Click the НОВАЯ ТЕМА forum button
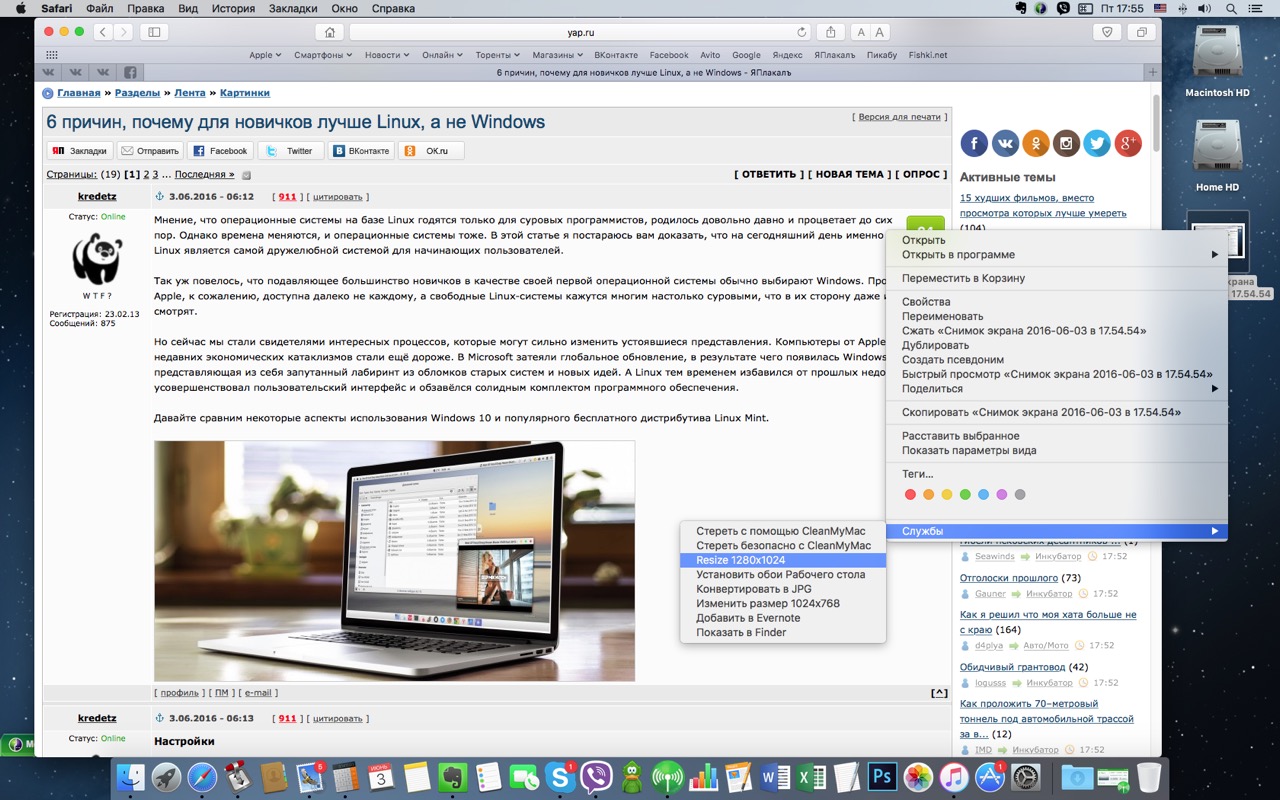Screen dimensions: 1280x800 click(x=849, y=174)
